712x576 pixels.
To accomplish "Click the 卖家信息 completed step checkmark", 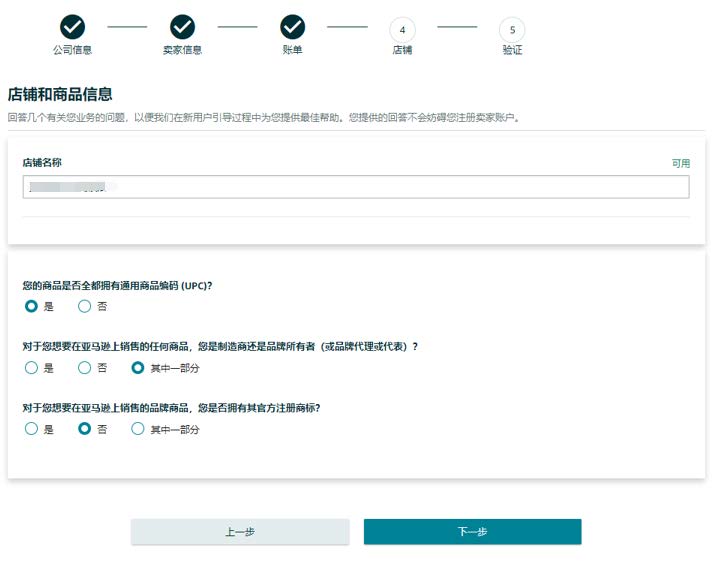I will pos(183,27).
